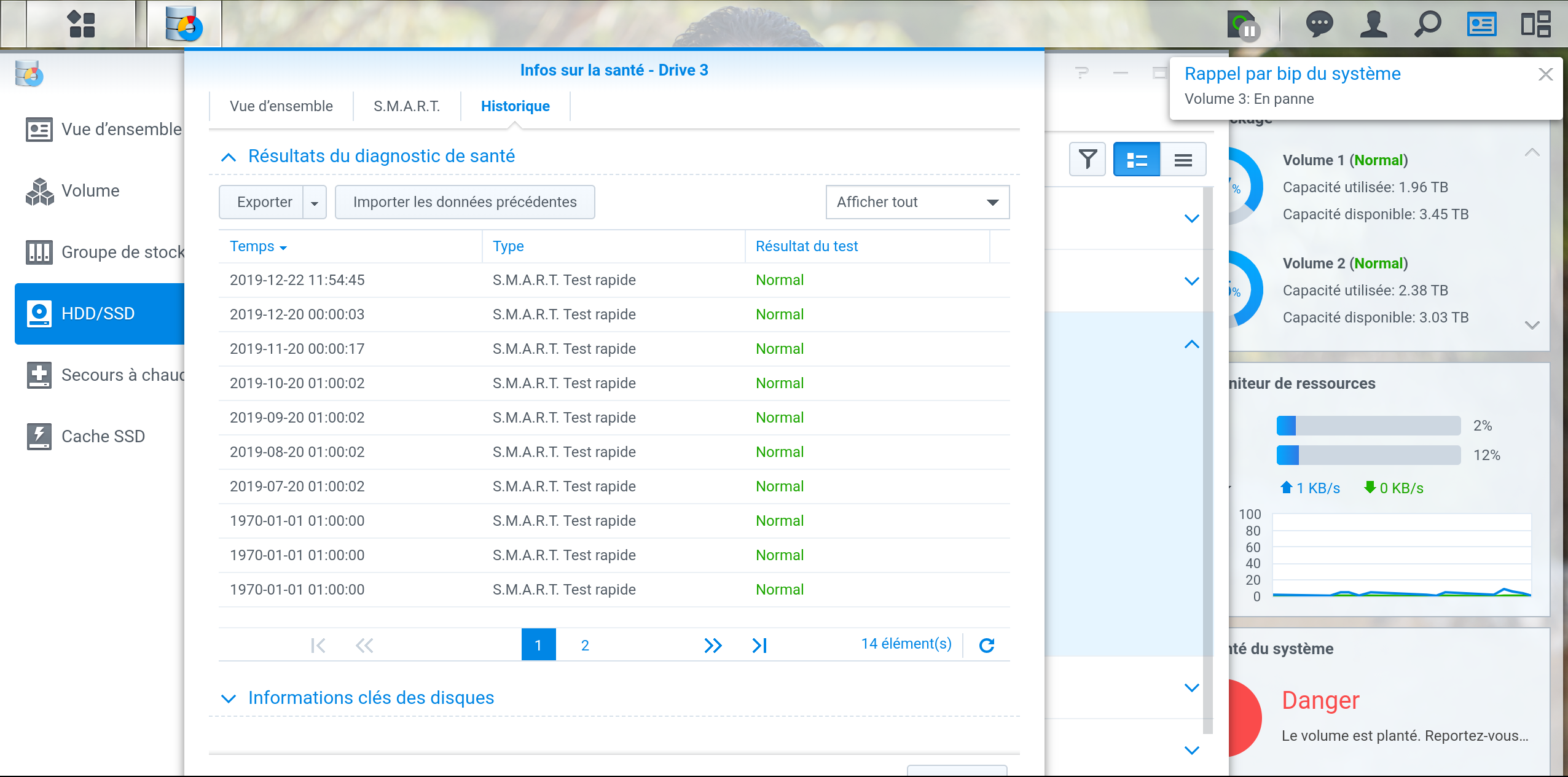The width and height of the screenshot is (1568, 777).
Task: Select HDD/SSD in the sidebar
Action: coord(98,313)
